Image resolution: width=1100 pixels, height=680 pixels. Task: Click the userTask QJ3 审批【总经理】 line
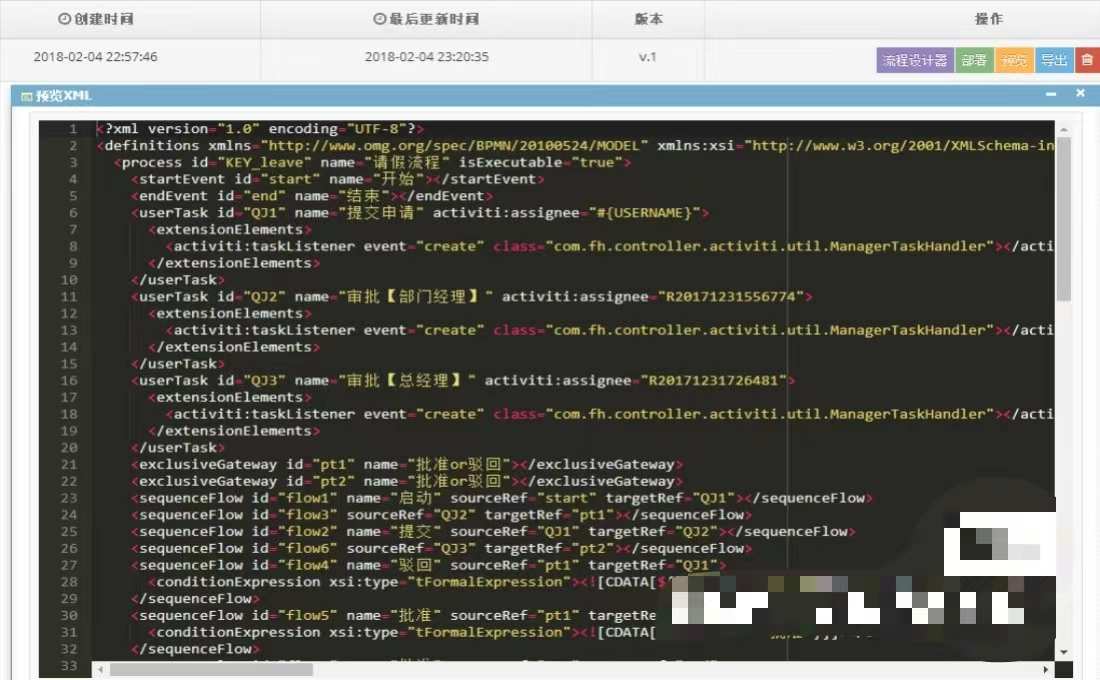point(463,380)
